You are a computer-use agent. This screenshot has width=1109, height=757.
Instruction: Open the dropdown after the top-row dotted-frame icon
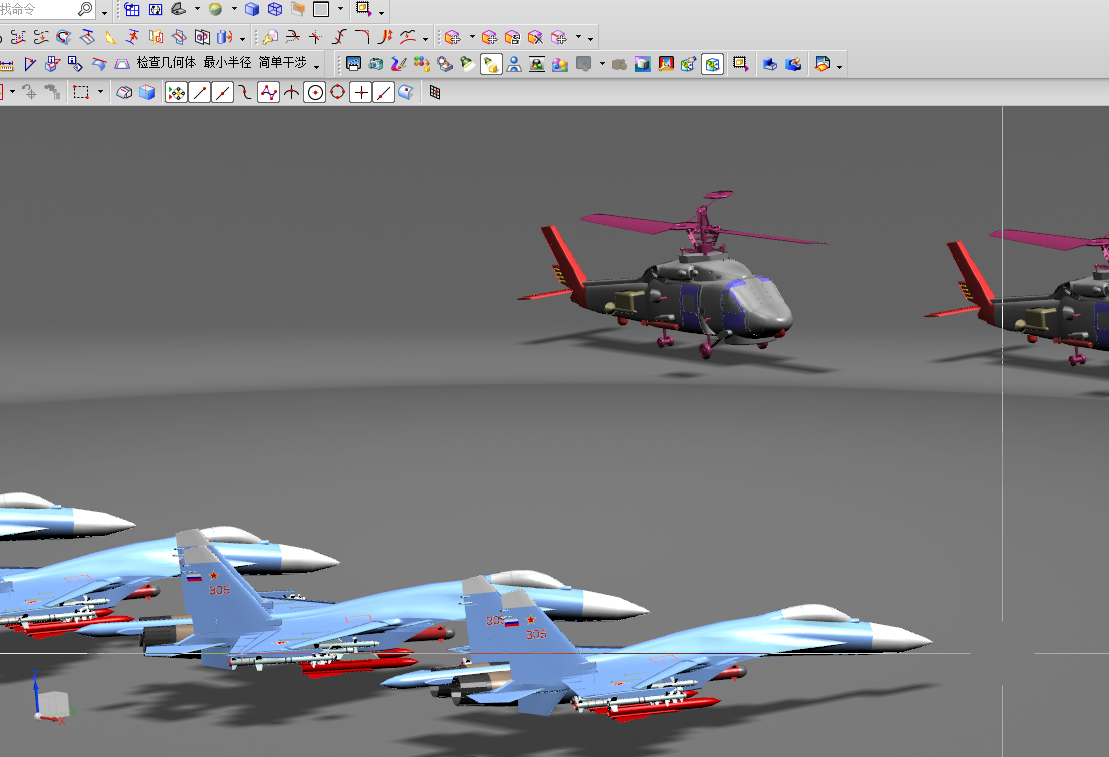point(382,11)
